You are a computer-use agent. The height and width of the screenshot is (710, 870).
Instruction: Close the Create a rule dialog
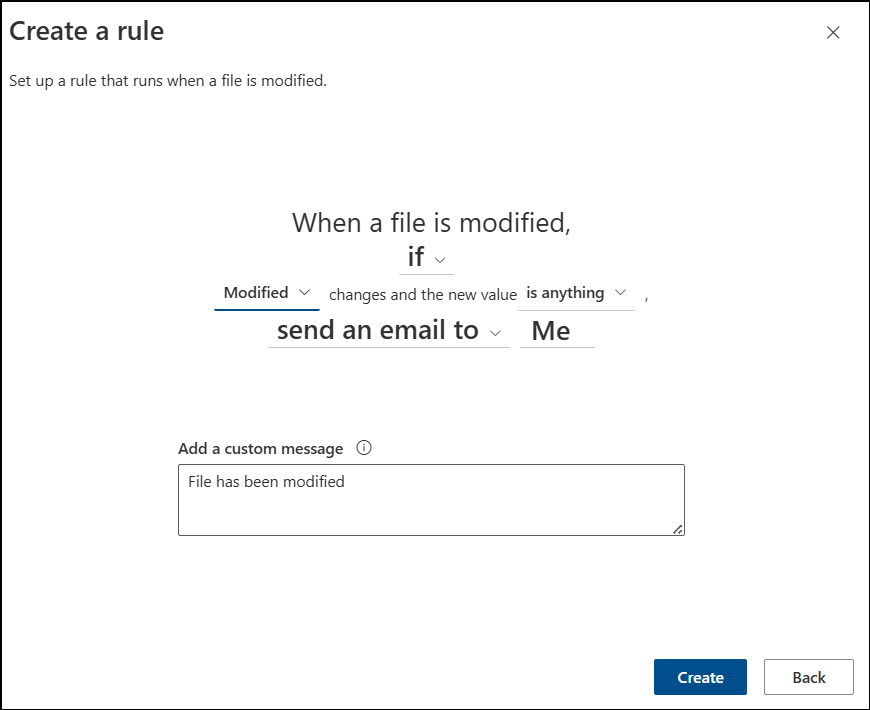pyautogui.click(x=833, y=33)
